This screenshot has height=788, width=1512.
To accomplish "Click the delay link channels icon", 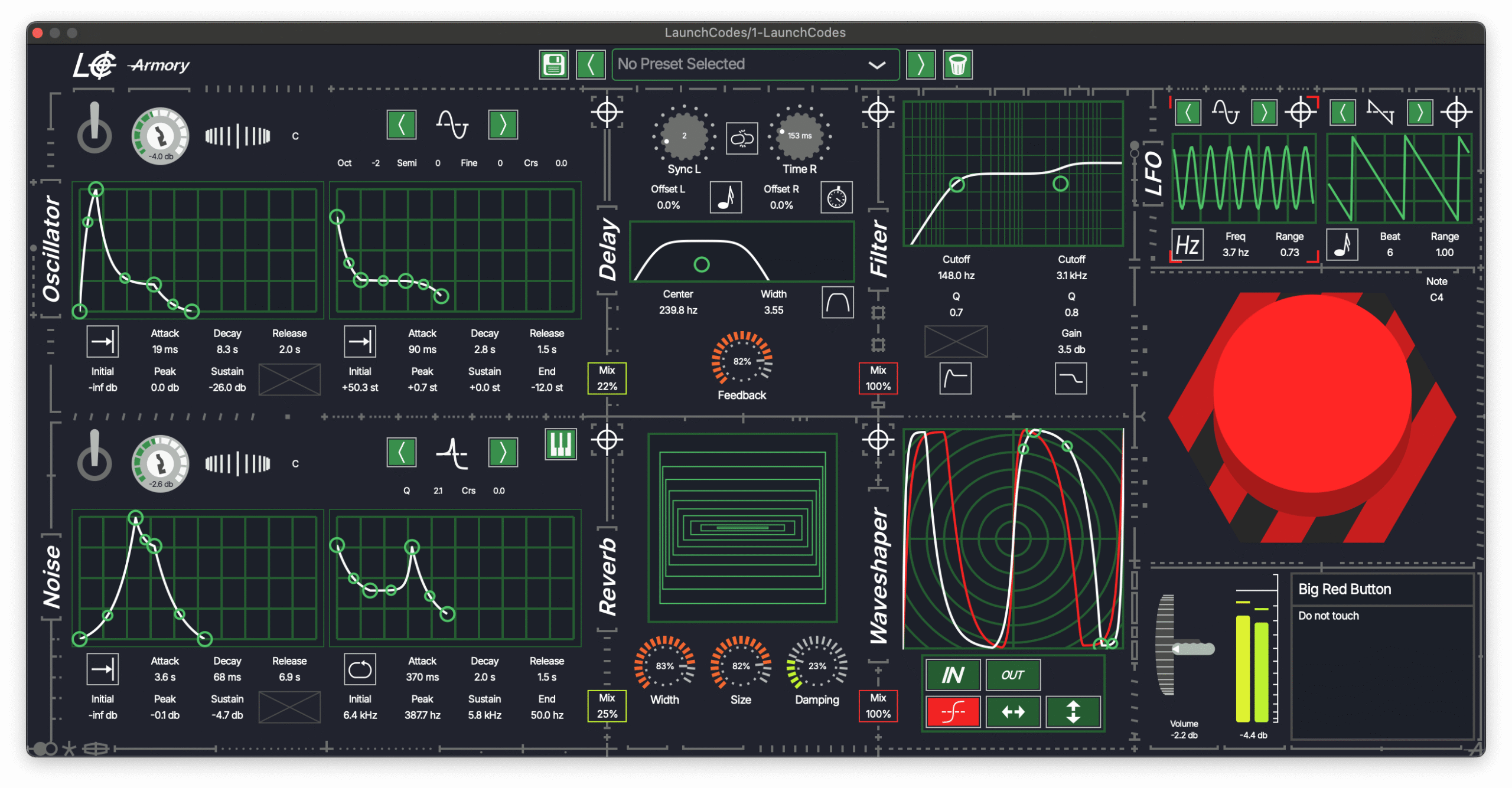I will tap(742, 139).
